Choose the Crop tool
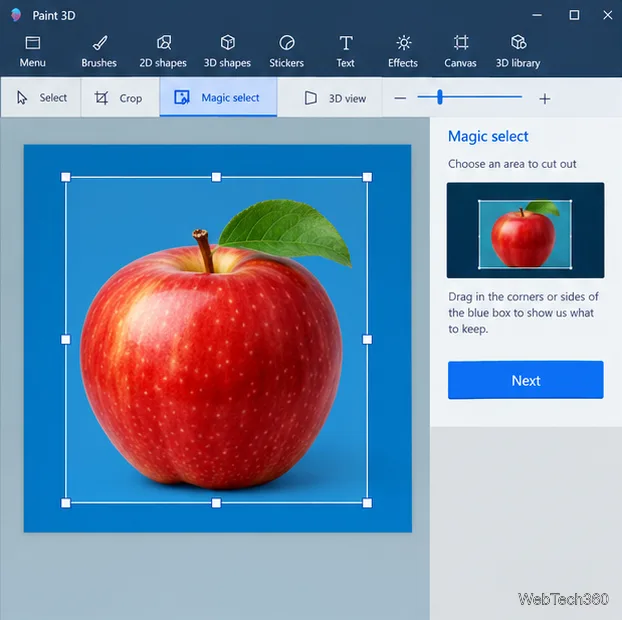This screenshot has width=622, height=620. pos(120,98)
